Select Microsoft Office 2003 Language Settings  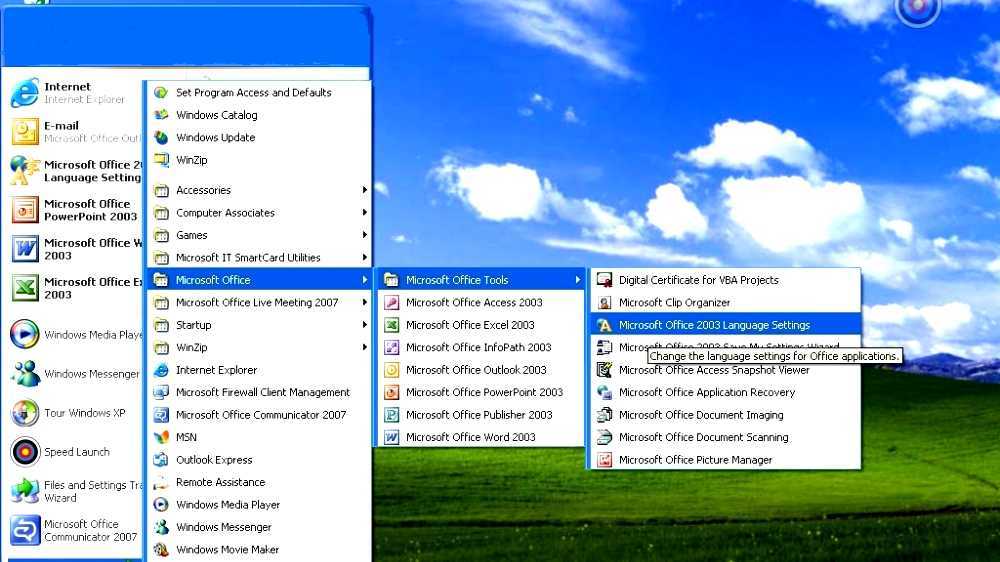pos(726,325)
